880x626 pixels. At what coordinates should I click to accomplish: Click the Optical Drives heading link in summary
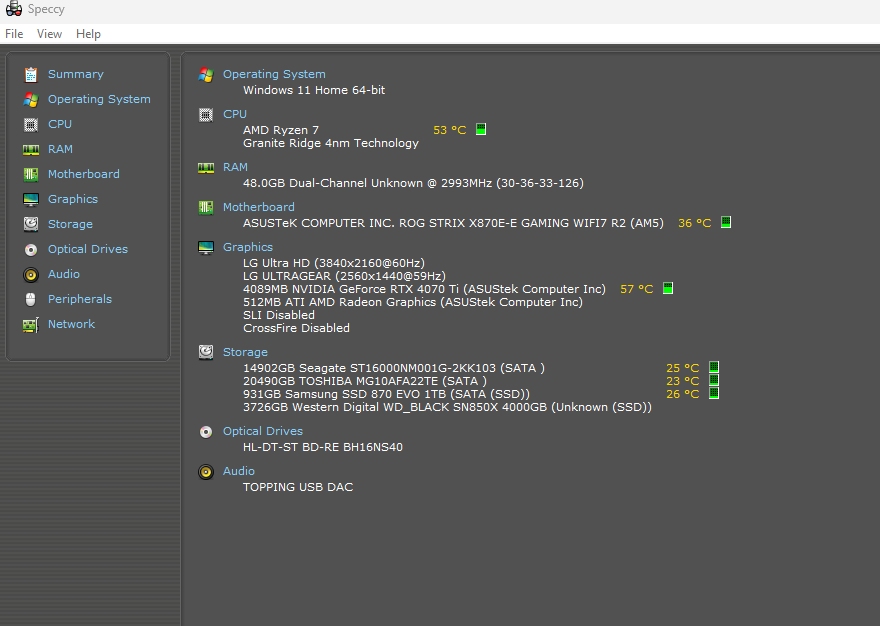pos(263,431)
